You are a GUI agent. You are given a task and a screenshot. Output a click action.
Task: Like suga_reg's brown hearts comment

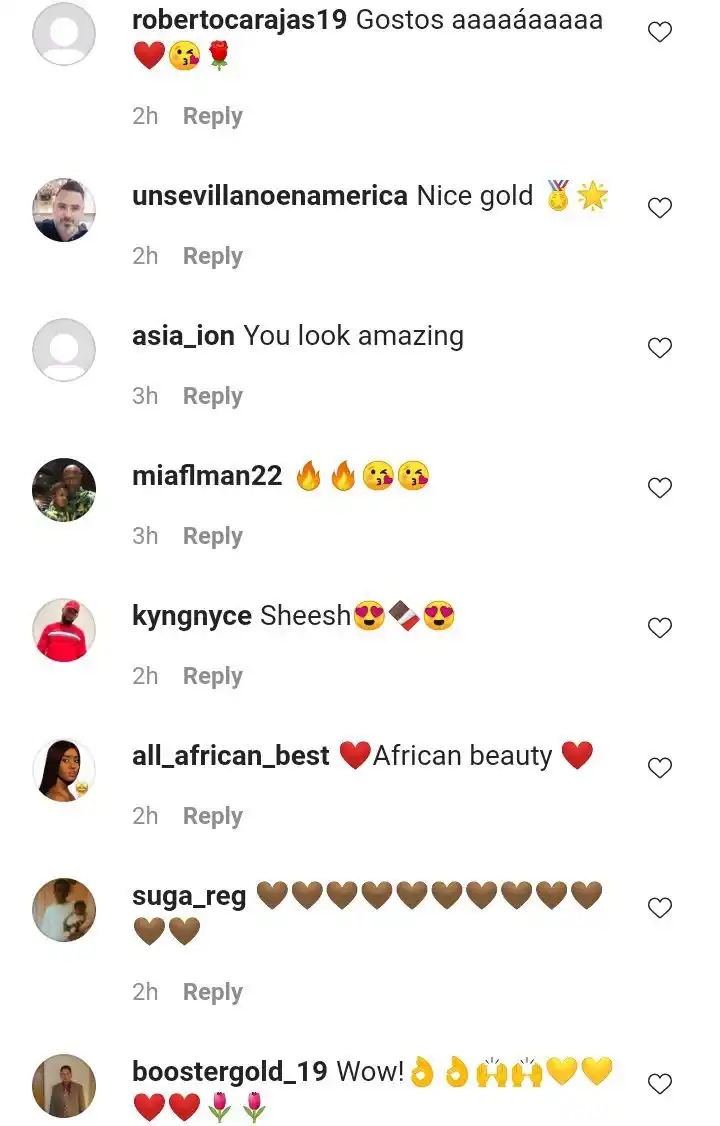pos(660,908)
